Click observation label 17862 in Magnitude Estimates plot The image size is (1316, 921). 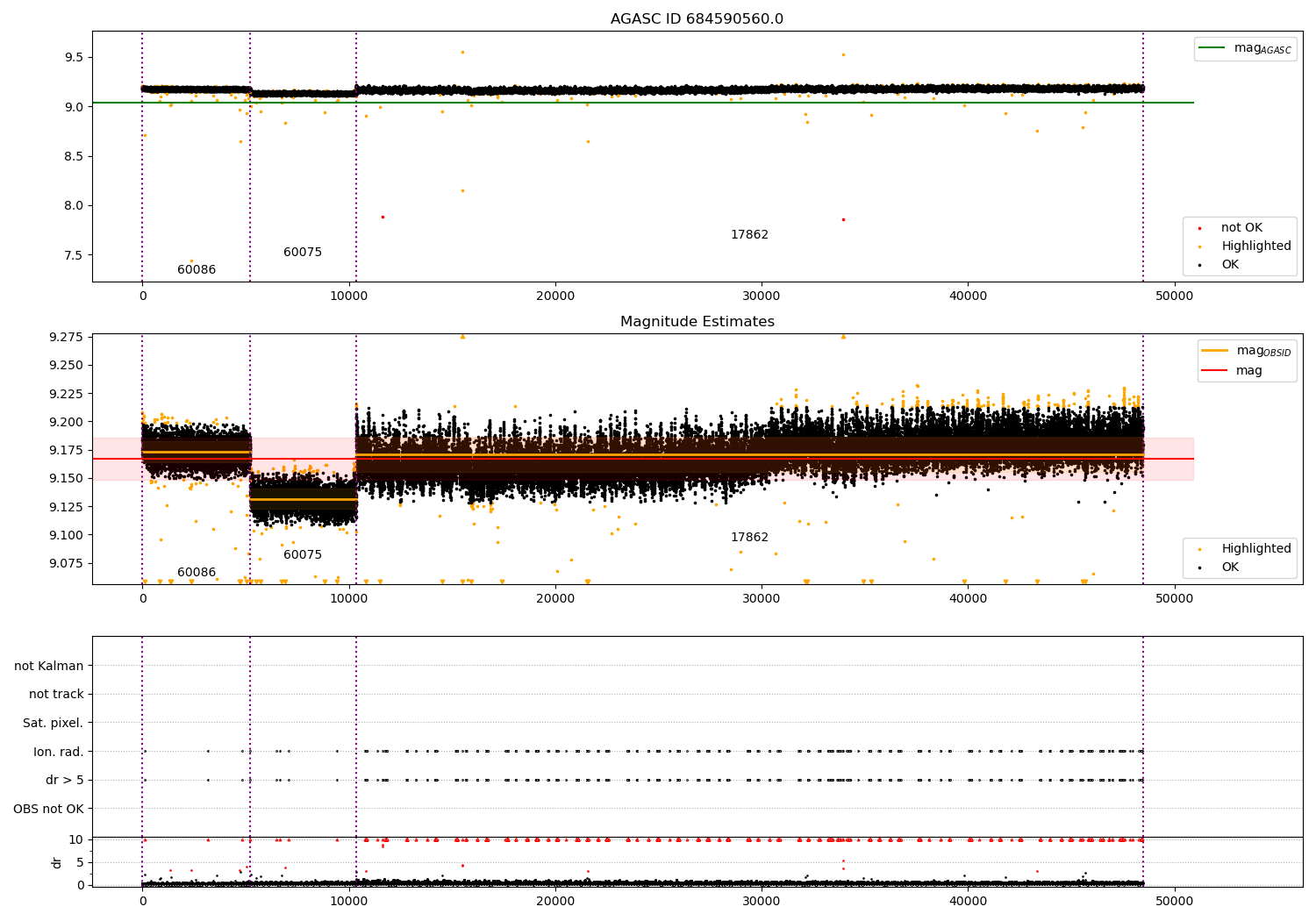pyautogui.click(x=749, y=538)
